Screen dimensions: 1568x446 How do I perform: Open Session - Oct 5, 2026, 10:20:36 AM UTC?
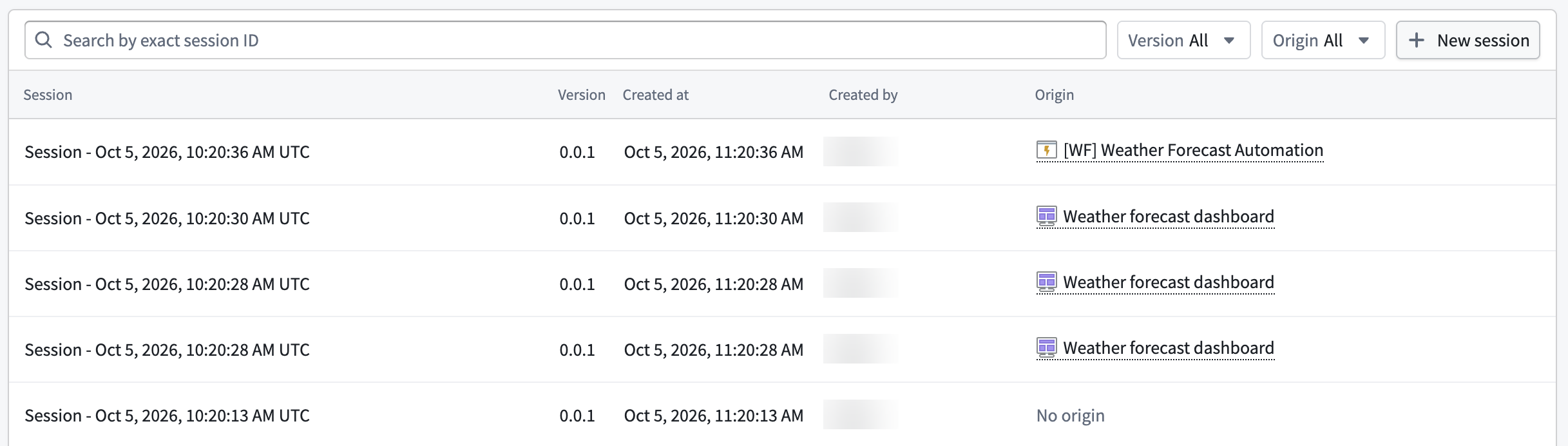point(167,152)
